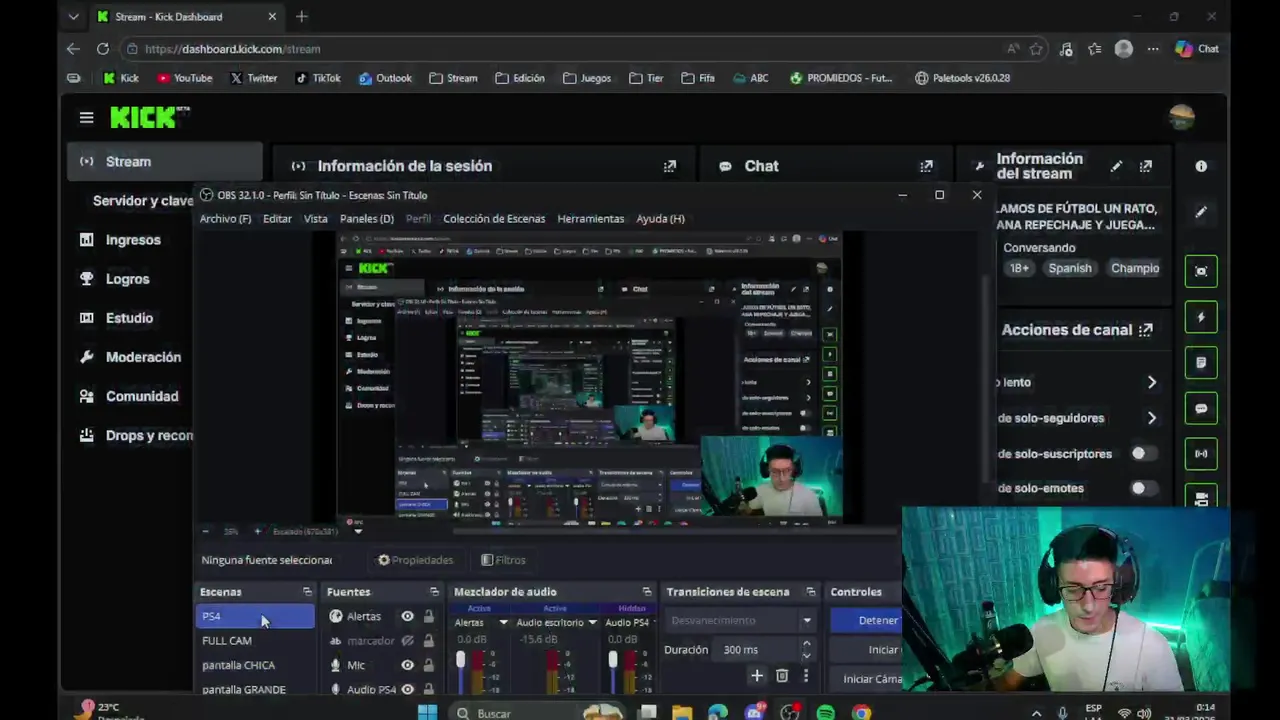Click the capture icon in the right rail

coord(1201,271)
